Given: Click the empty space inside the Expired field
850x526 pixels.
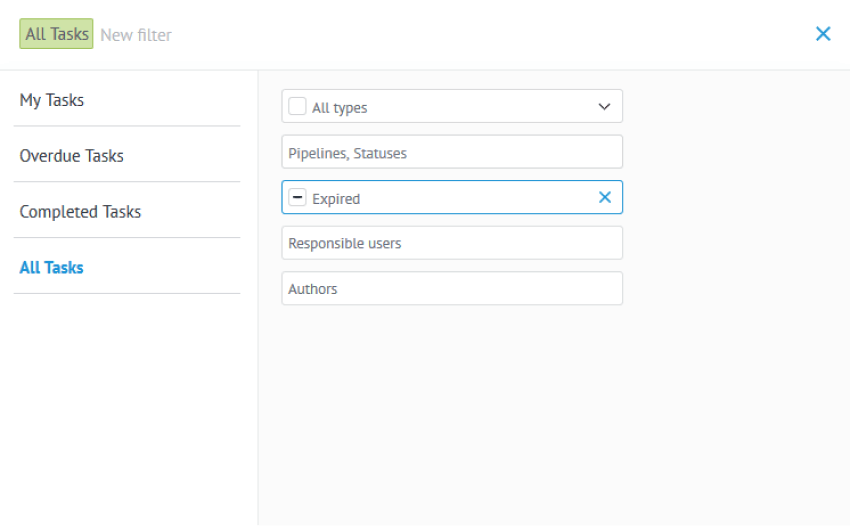Looking at the screenshot, I should (x=477, y=197).
